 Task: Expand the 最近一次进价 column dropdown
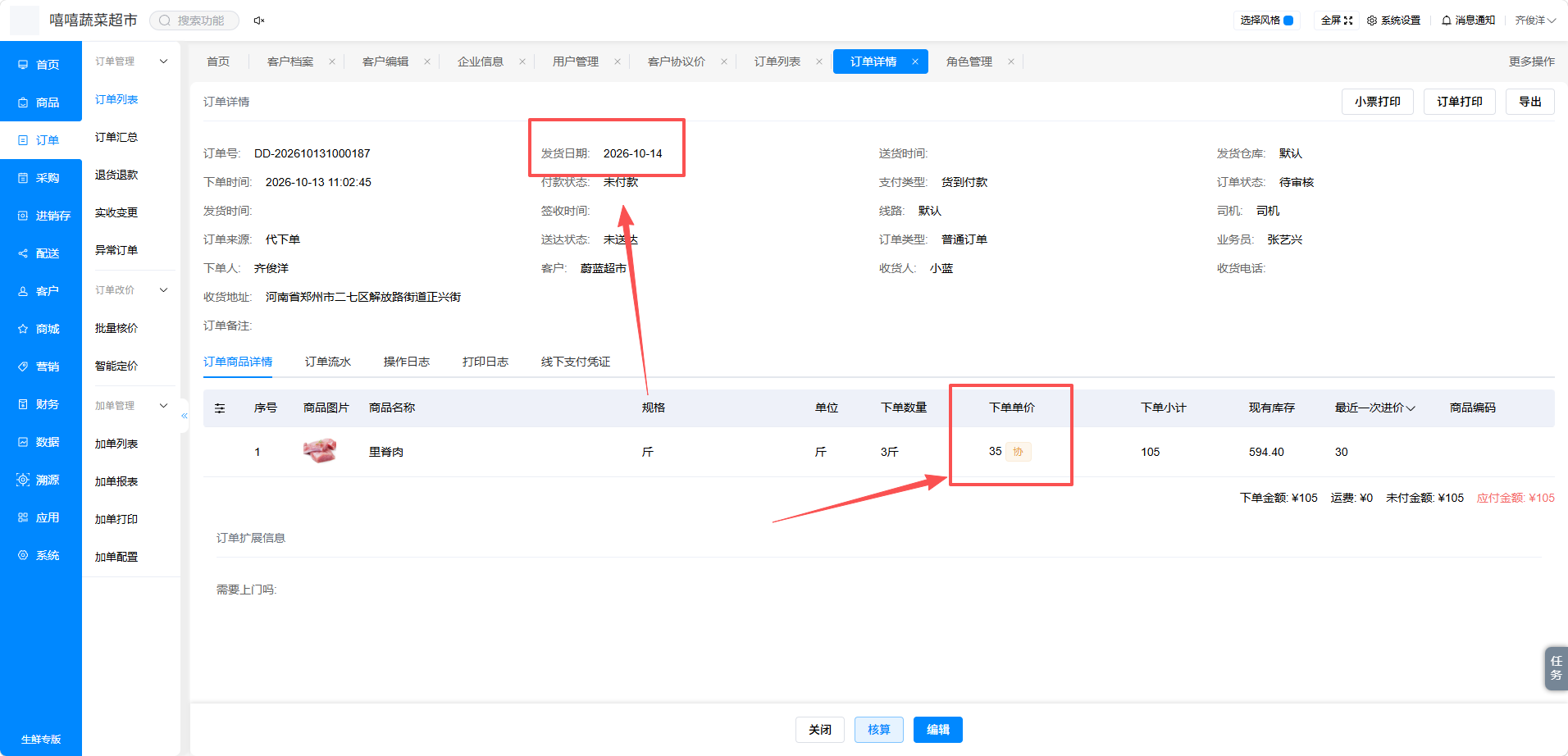1411,408
